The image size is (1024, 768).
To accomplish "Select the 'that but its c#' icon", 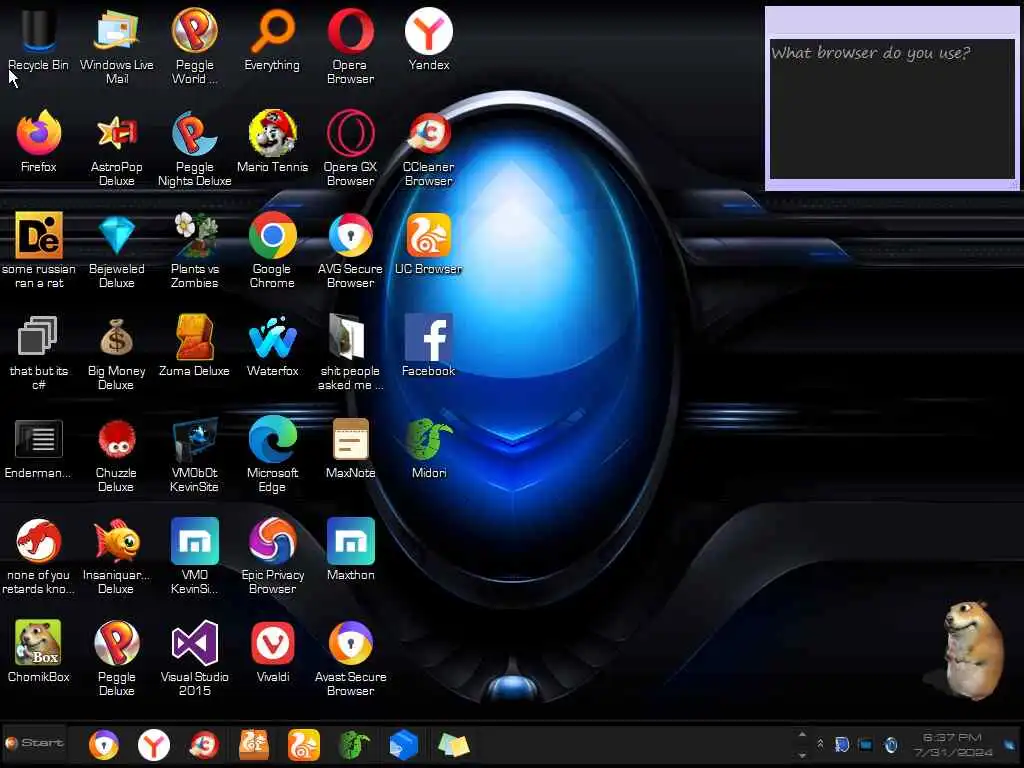I will point(39,352).
